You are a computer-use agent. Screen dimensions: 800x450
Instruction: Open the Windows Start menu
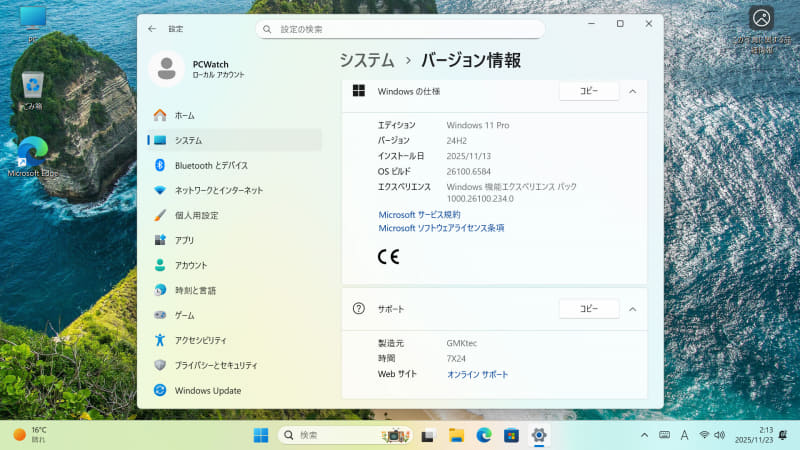pos(261,435)
